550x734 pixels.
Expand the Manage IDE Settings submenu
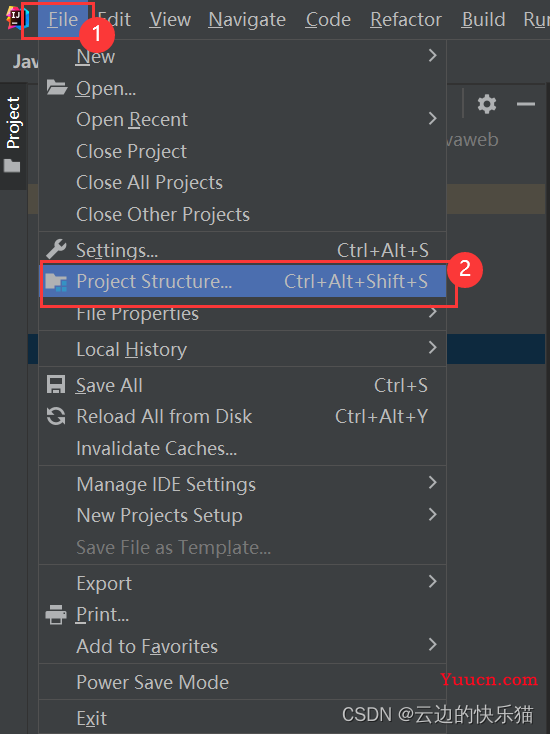point(242,484)
